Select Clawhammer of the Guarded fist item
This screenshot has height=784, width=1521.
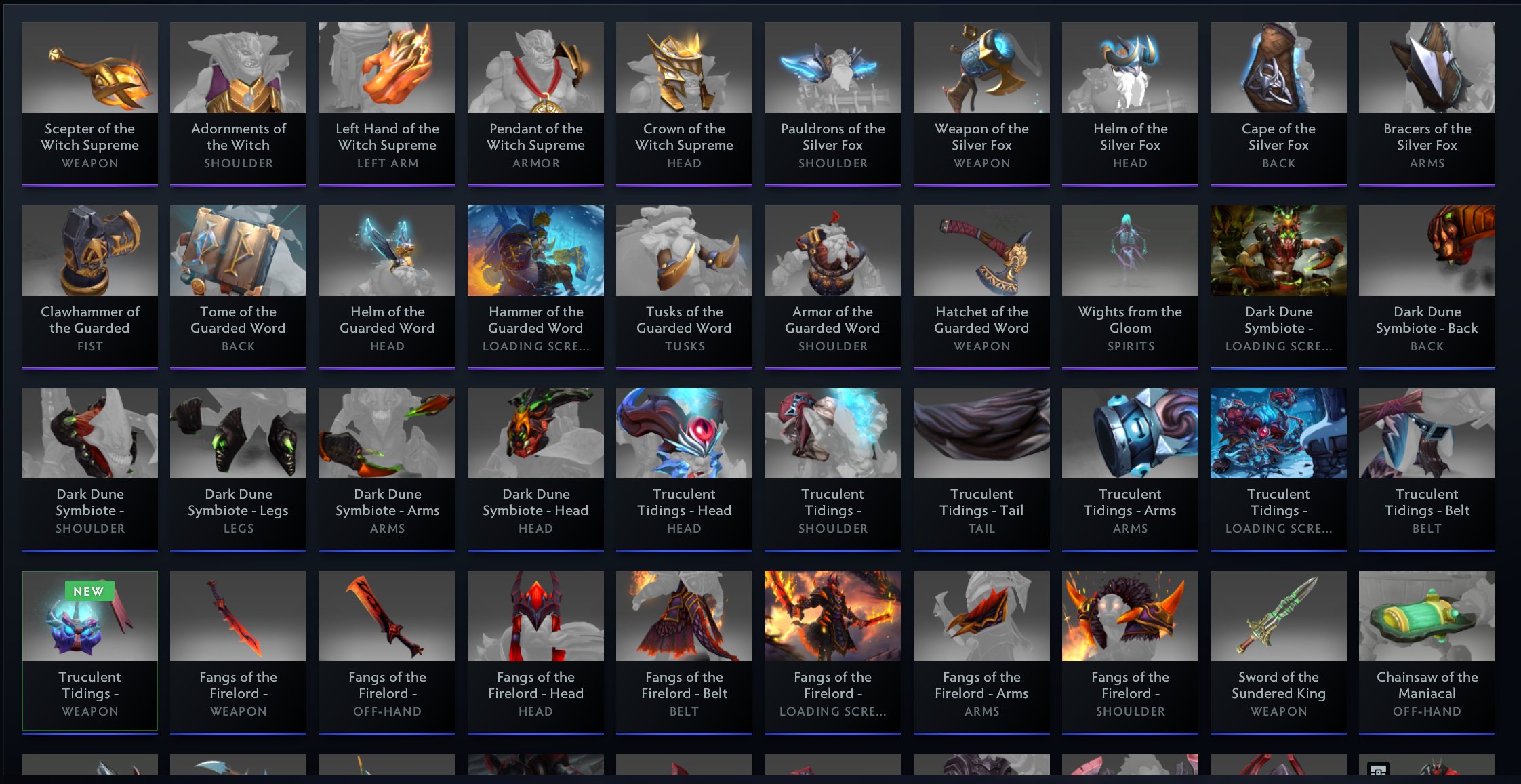pyautogui.click(x=89, y=287)
